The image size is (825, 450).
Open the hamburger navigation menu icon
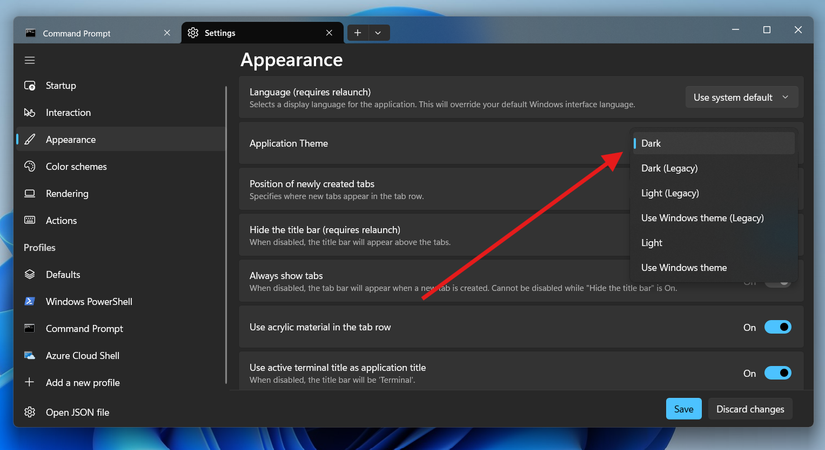pos(30,61)
